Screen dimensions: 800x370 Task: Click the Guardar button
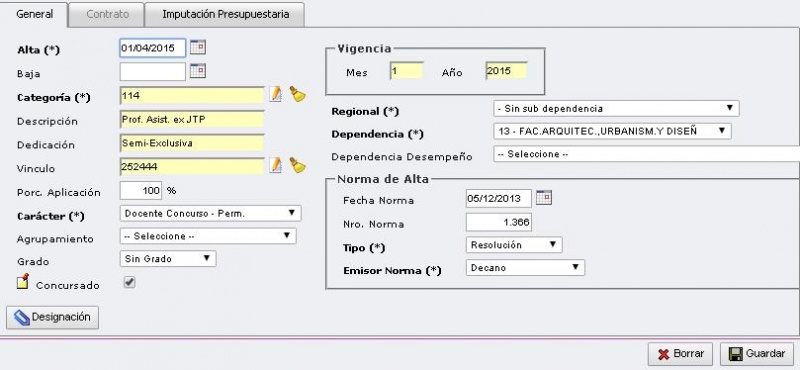tap(757, 354)
